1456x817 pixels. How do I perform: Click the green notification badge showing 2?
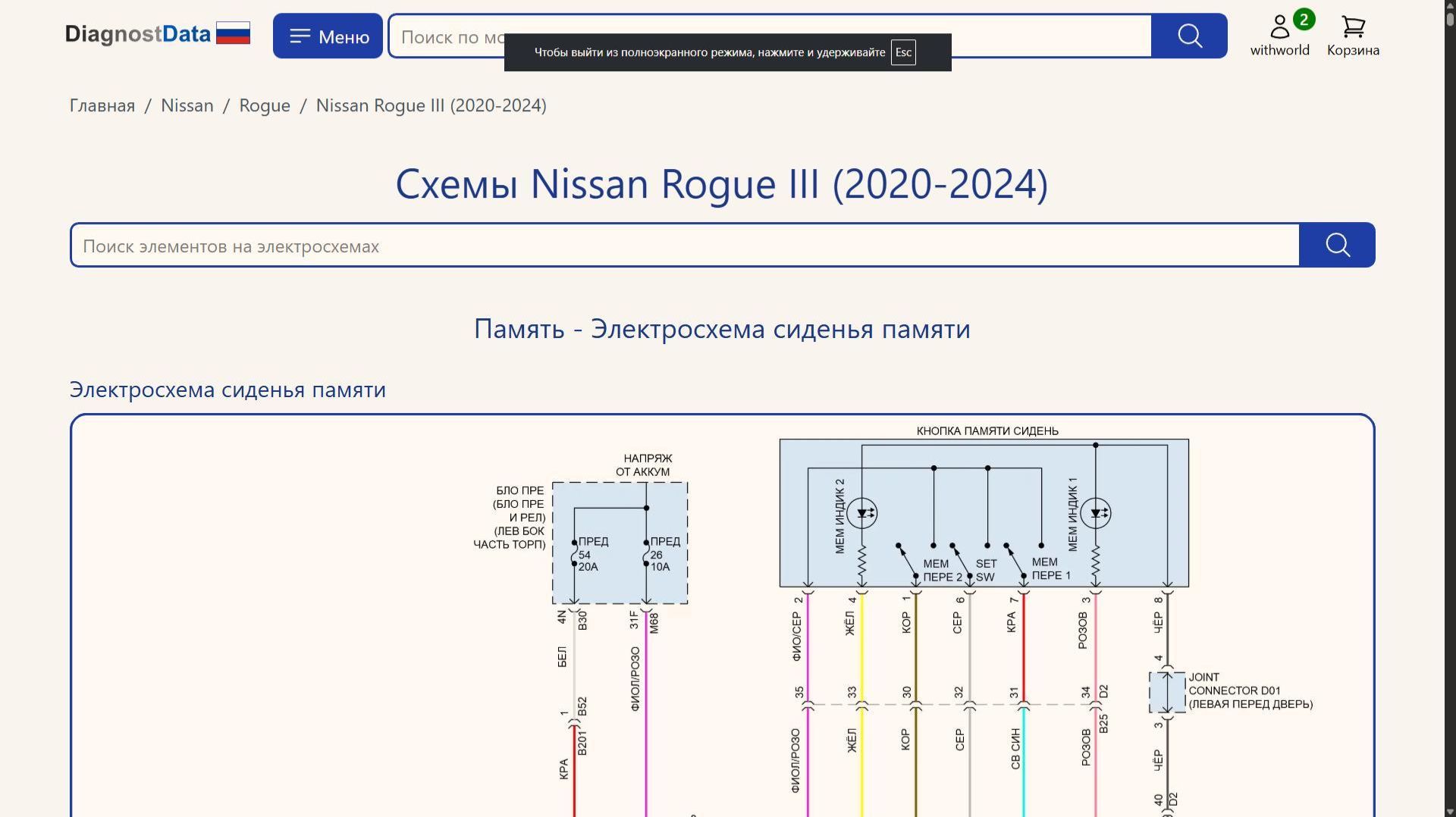click(1304, 18)
